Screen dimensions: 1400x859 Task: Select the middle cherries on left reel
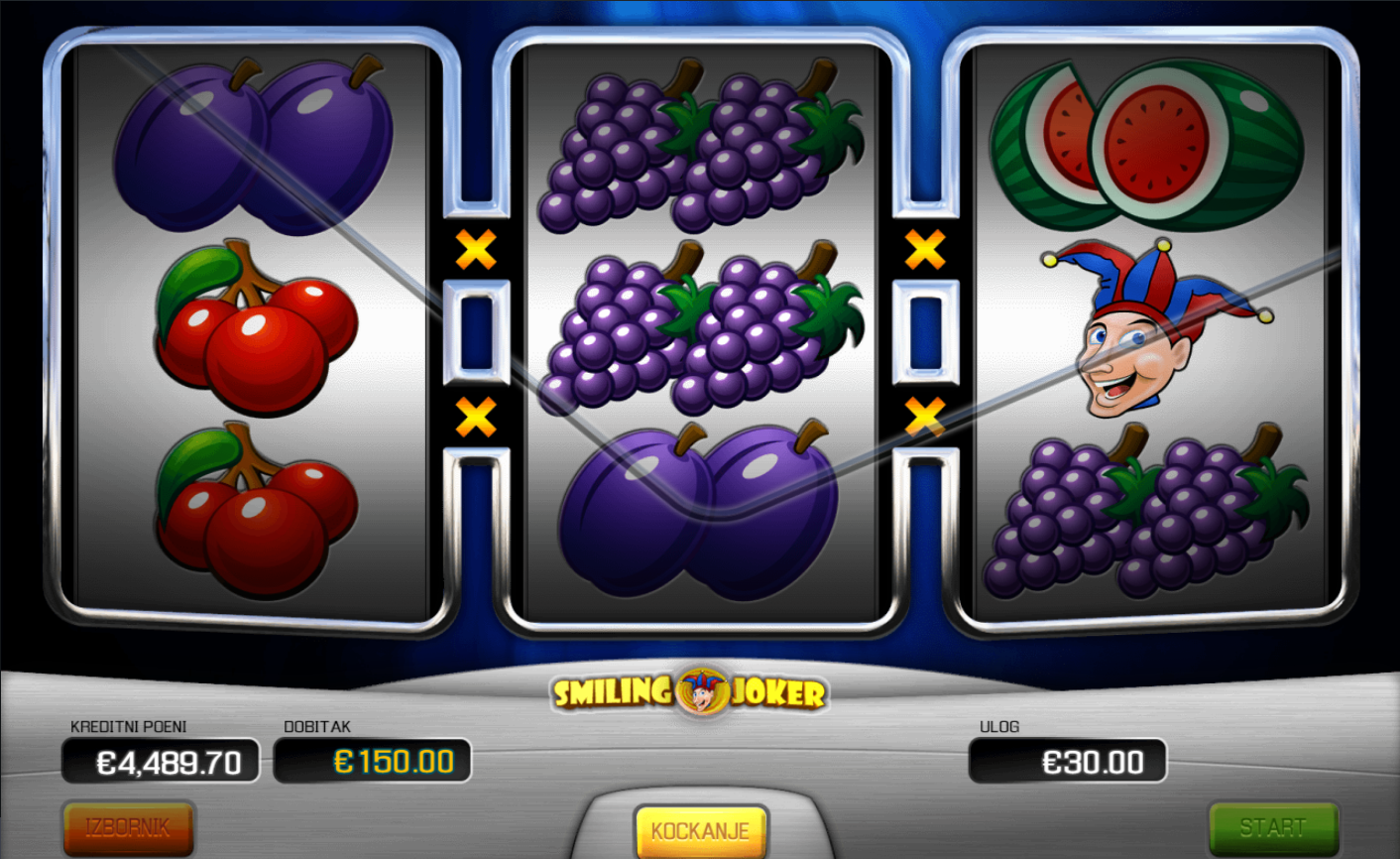(x=256, y=327)
